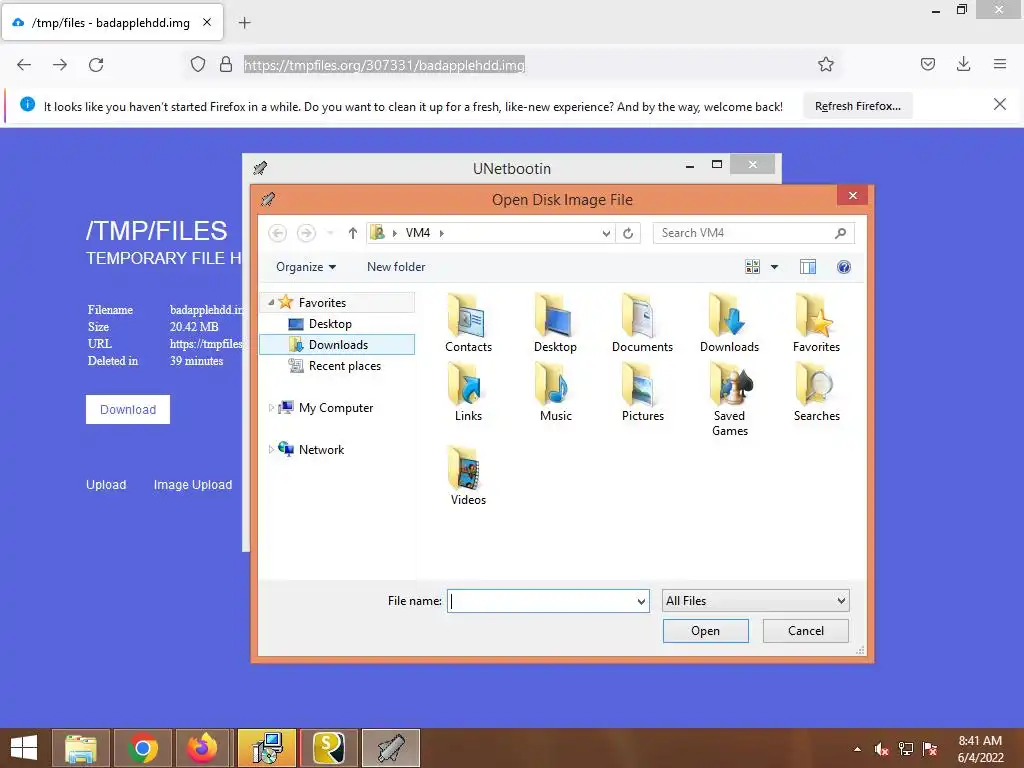This screenshot has width=1024, height=768.
Task: Open the Organize dropdown menu
Action: (306, 266)
